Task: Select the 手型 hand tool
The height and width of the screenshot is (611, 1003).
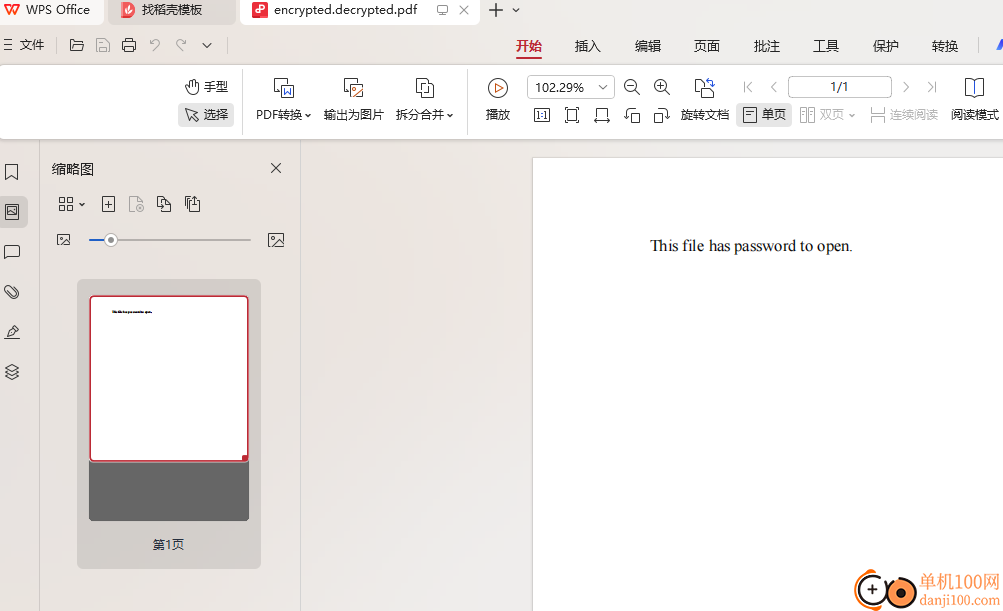Action: click(207, 86)
